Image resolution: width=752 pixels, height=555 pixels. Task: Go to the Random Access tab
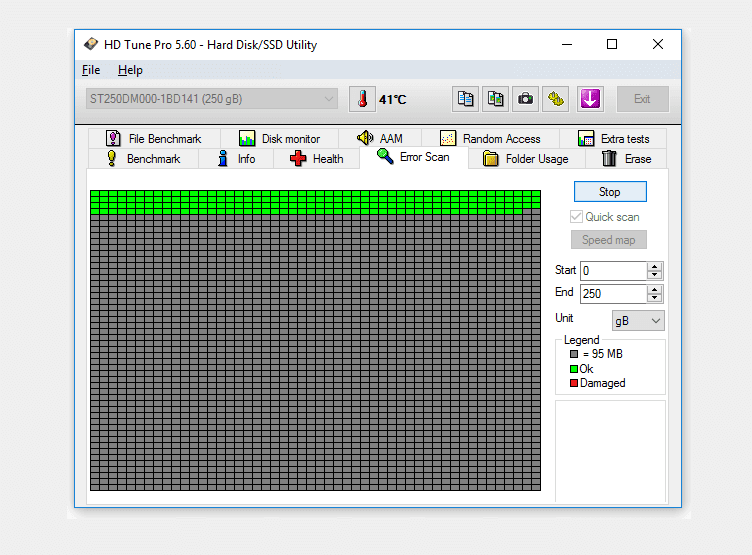point(490,139)
